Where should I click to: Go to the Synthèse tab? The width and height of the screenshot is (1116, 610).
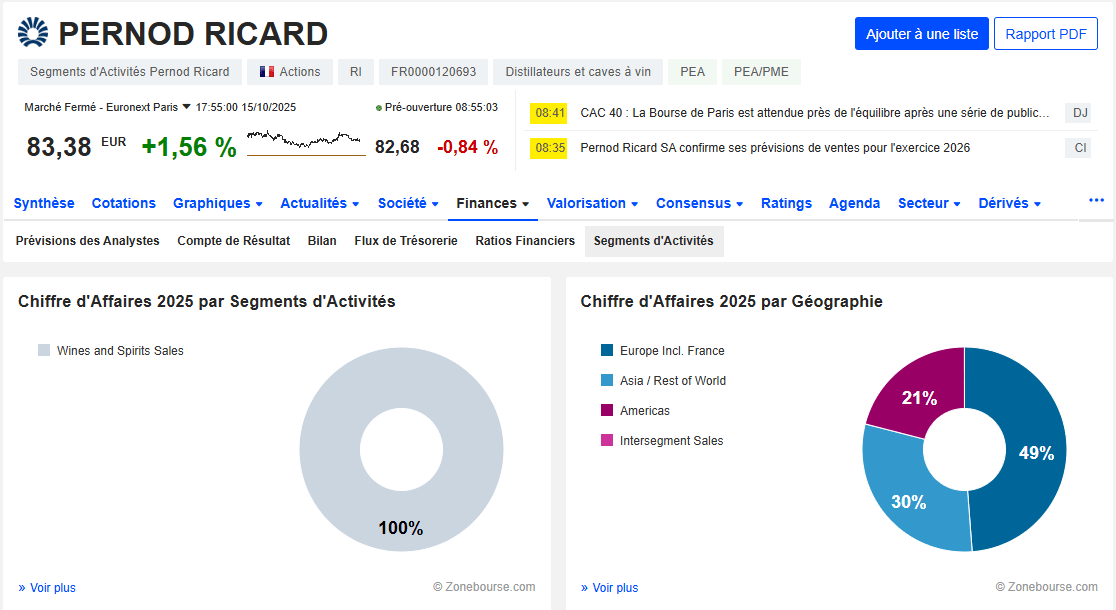tap(44, 204)
